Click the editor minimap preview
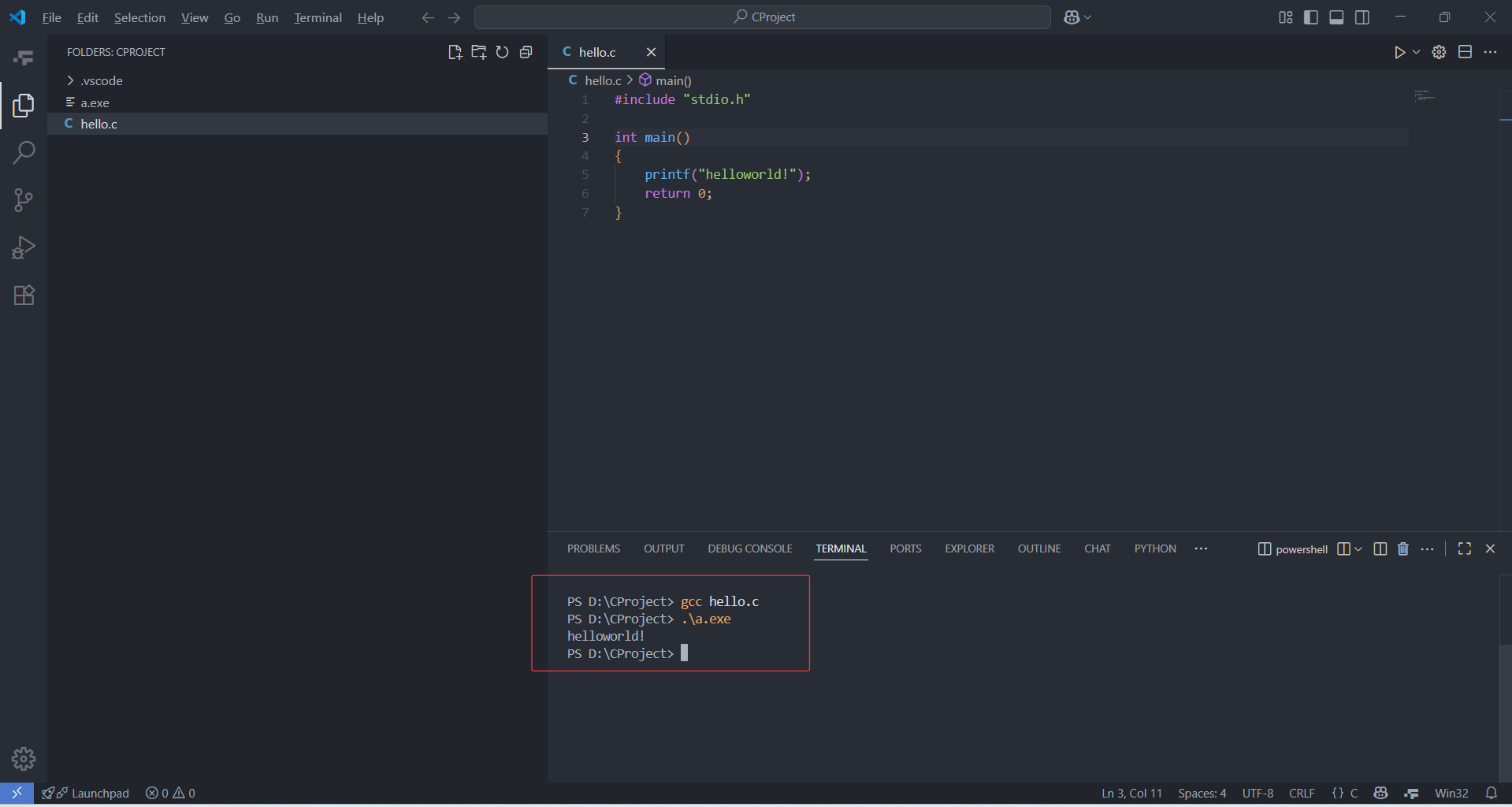This screenshot has height=807, width=1512. coord(1425,96)
